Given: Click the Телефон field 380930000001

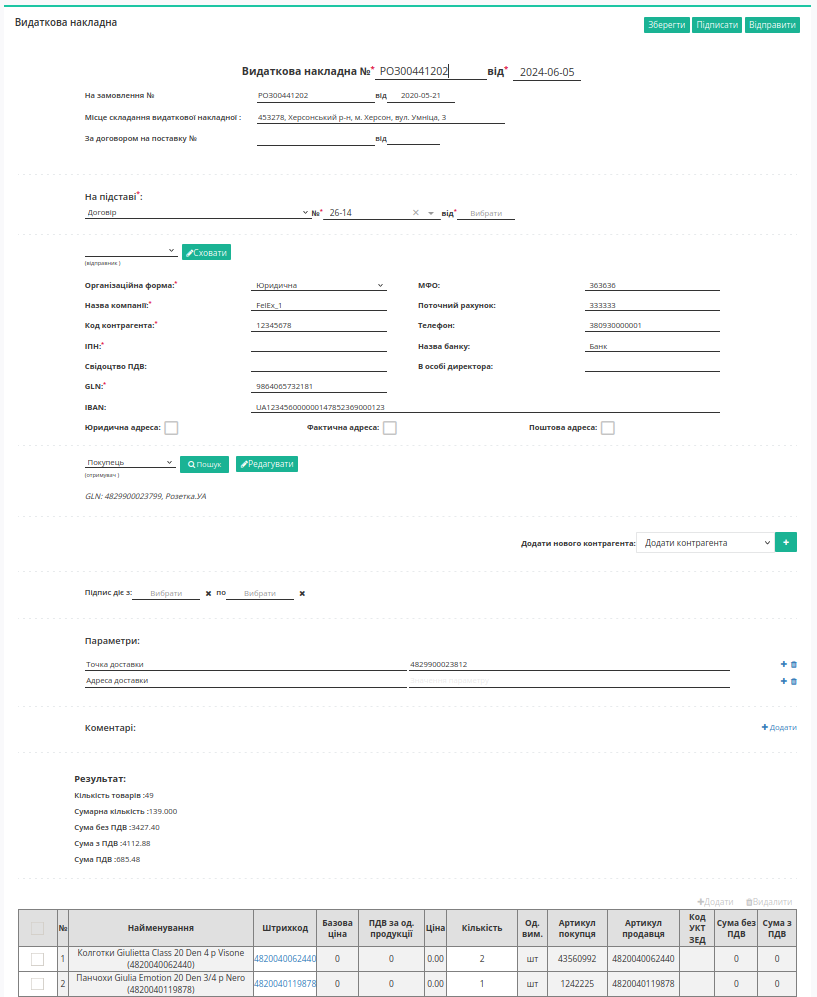Looking at the screenshot, I should (652, 325).
